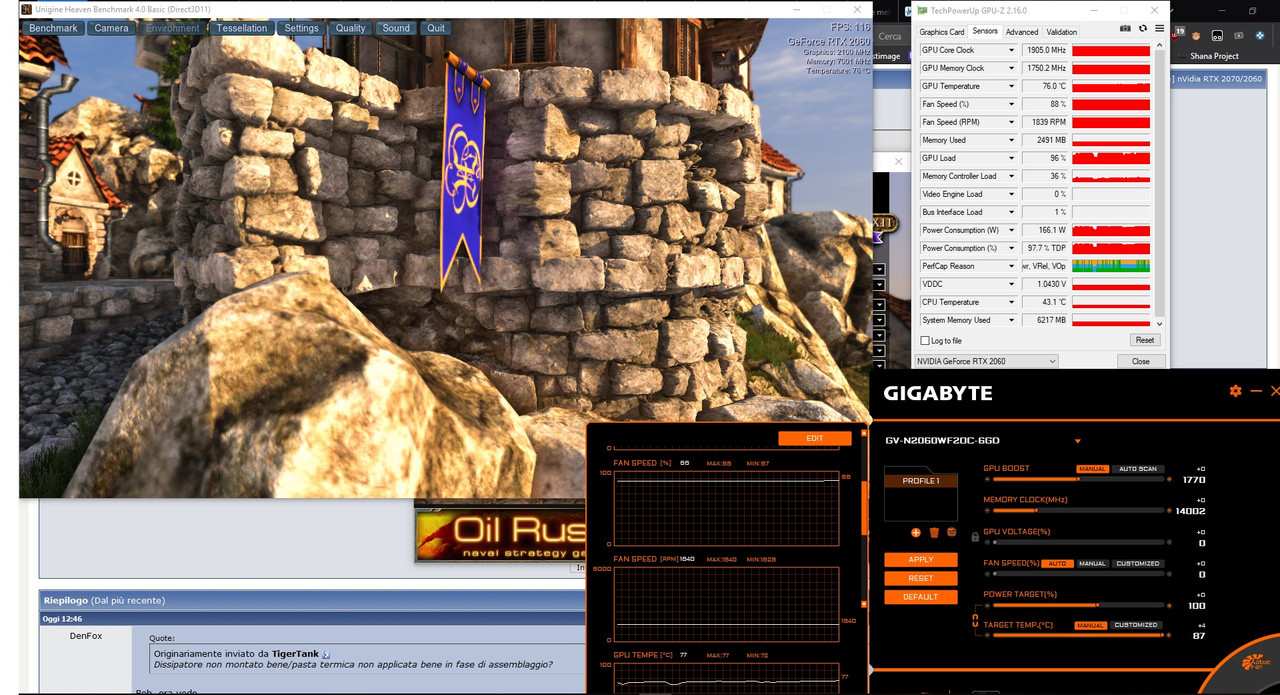Expand the GV-N2060WF2OC-6GD card dropdown
Screen dimensions: 1280x695
(x=1078, y=441)
